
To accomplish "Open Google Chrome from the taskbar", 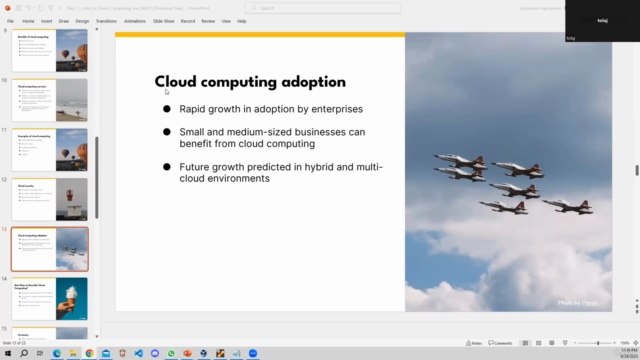I will tap(89, 353).
